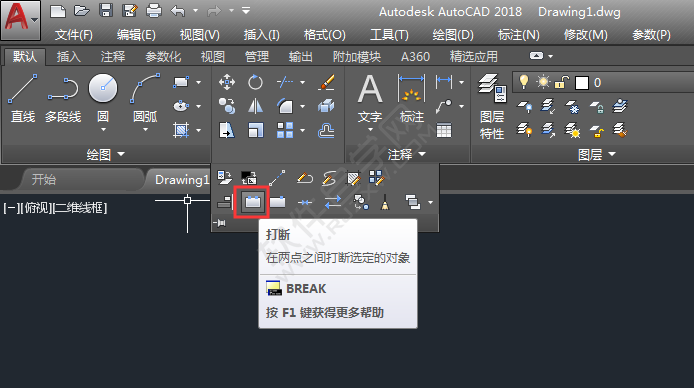Select the Trim tool icon

285,82
